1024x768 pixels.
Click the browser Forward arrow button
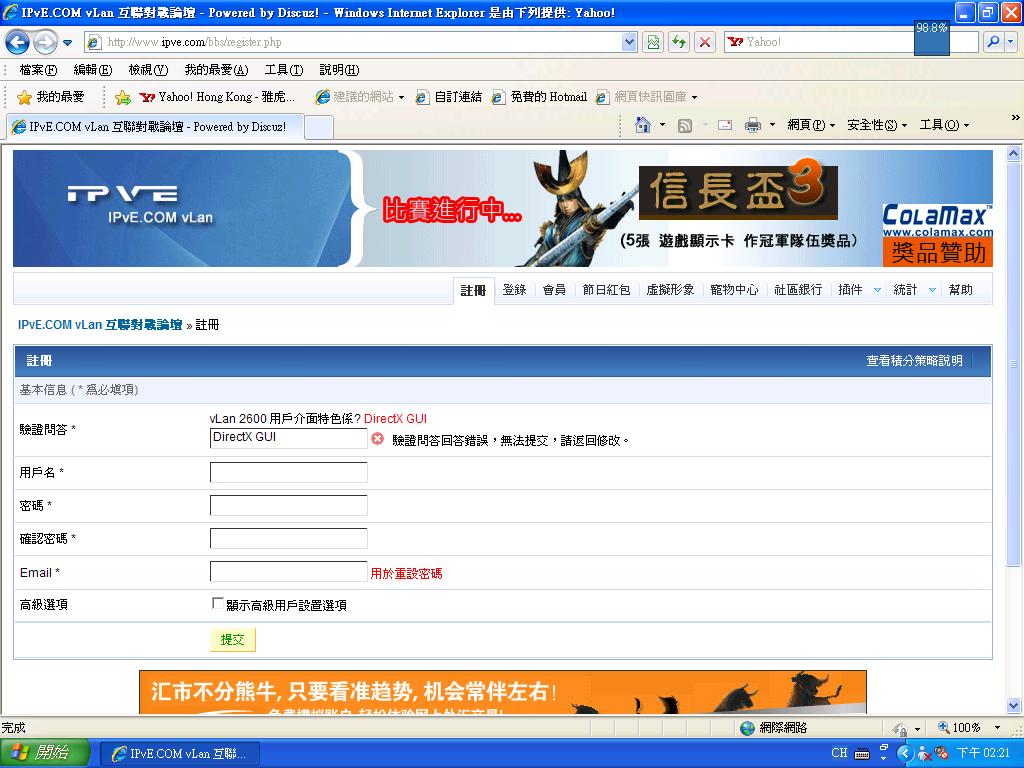click(x=45, y=42)
